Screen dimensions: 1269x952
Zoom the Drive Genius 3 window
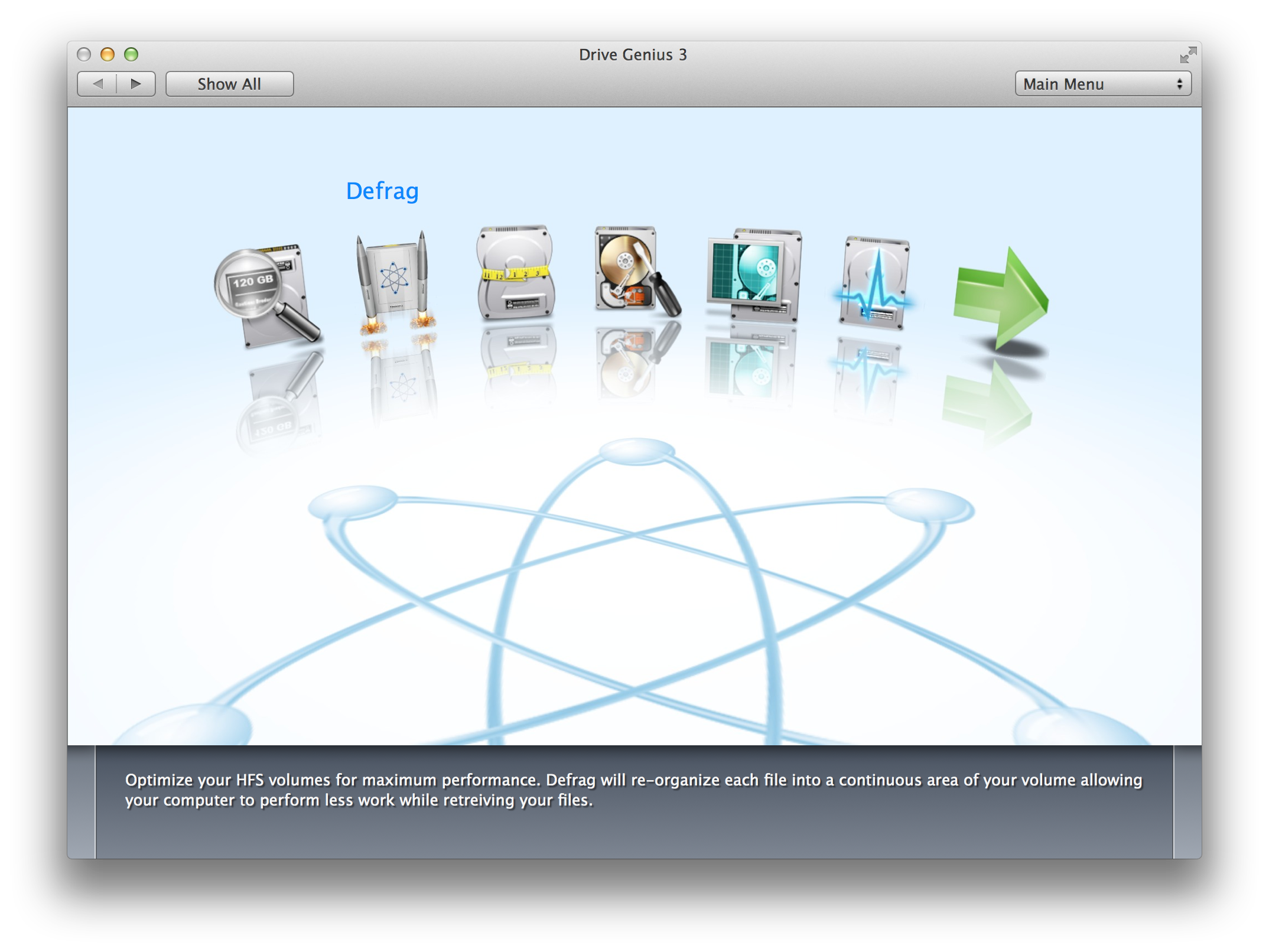pyautogui.click(x=131, y=54)
